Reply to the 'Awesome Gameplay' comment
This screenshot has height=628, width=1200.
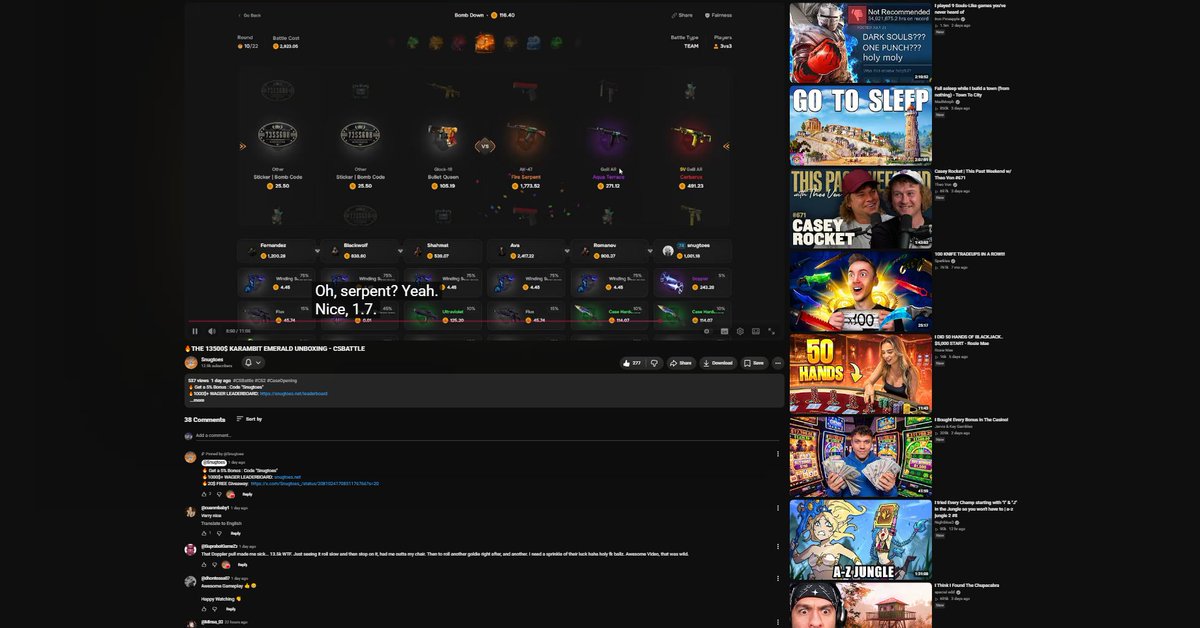pos(230,608)
